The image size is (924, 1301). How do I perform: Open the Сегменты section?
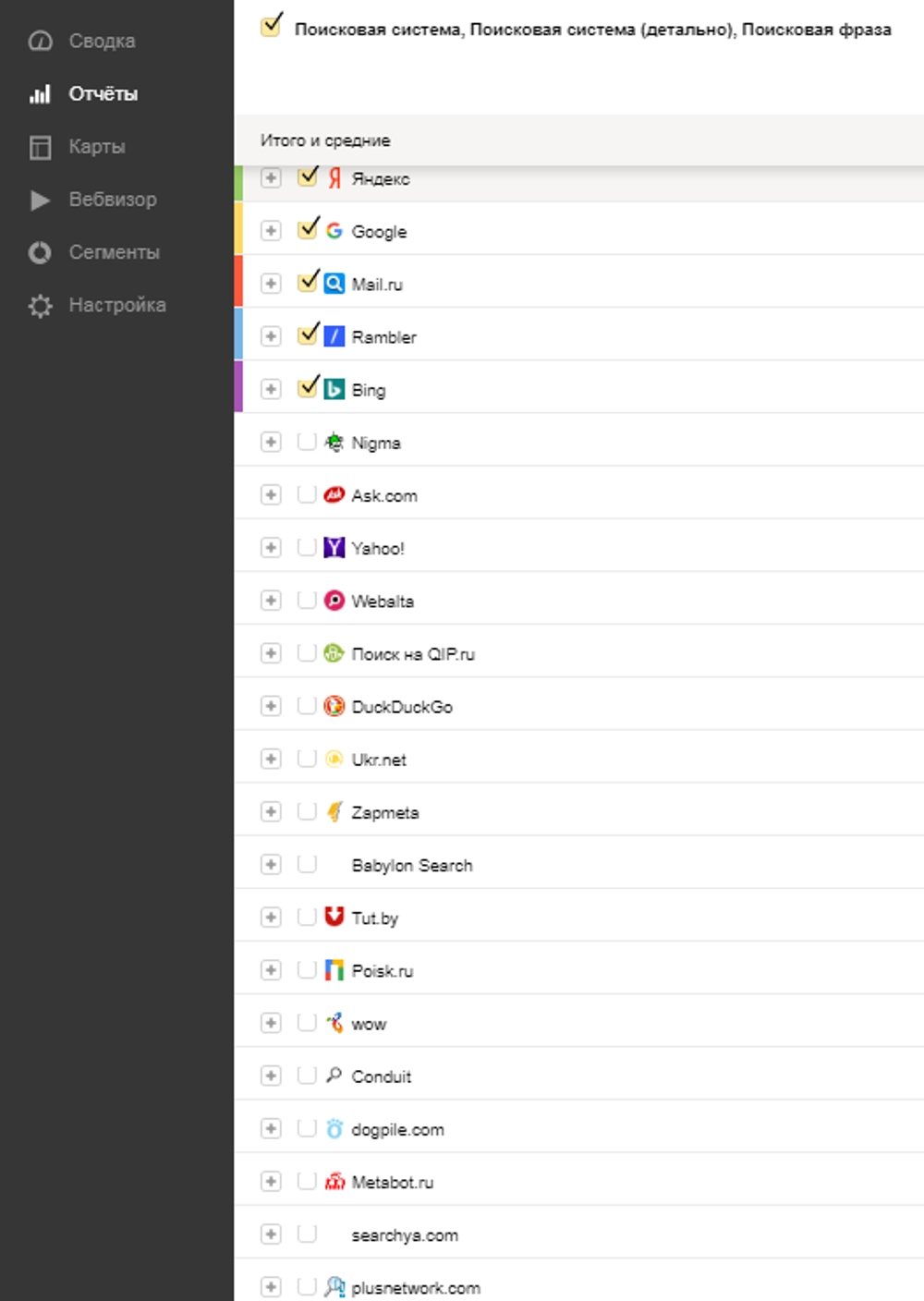pyautogui.click(x=115, y=252)
